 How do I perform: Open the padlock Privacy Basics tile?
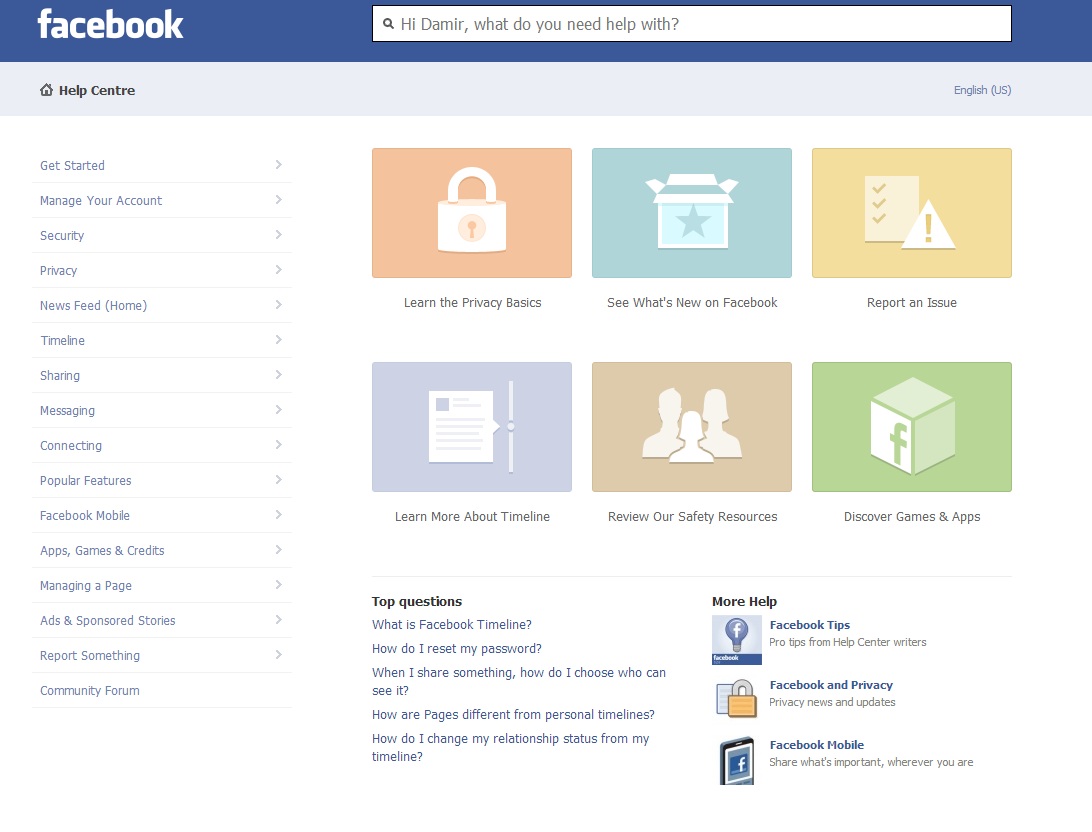(x=472, y=213)
